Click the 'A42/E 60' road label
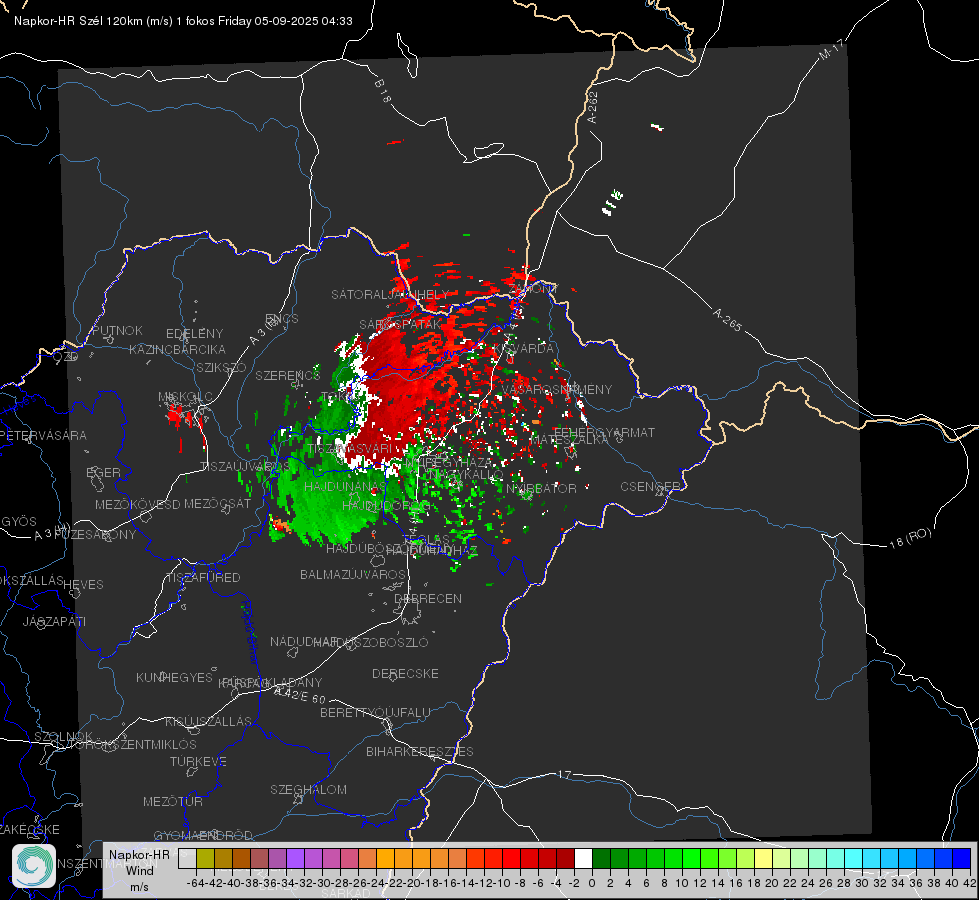979x900 pixels. [300, 695]
